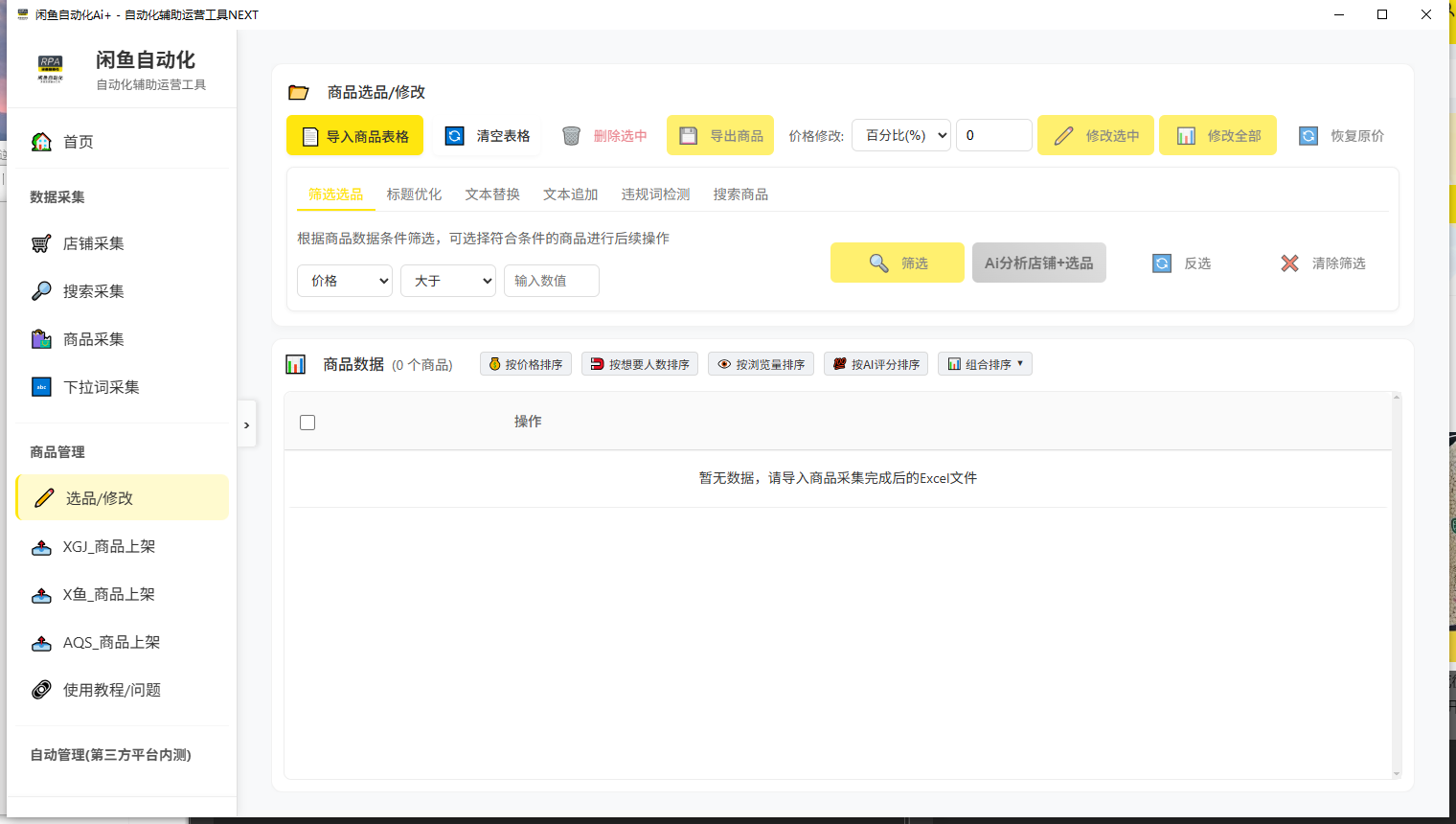Click the upload icon for XGJ_商品上架
Viewport: 1456px width, 824px height.
pos(41,547)
